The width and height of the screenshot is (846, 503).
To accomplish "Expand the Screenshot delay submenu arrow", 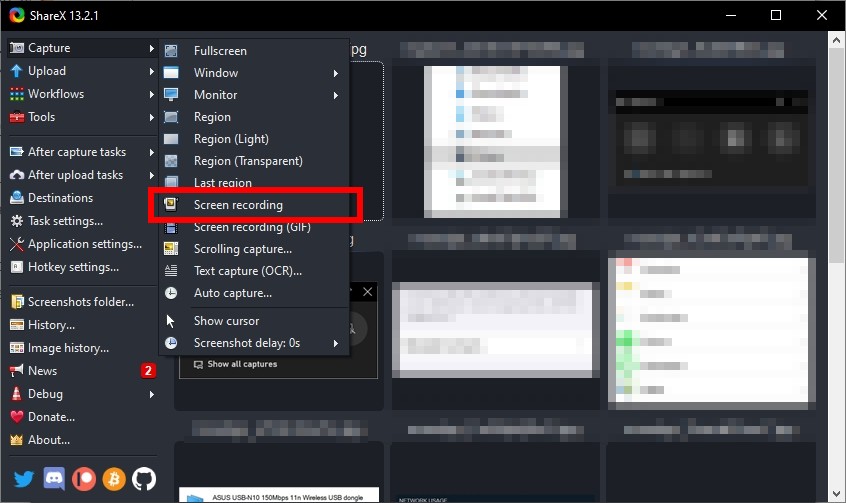I will [336, 343].
